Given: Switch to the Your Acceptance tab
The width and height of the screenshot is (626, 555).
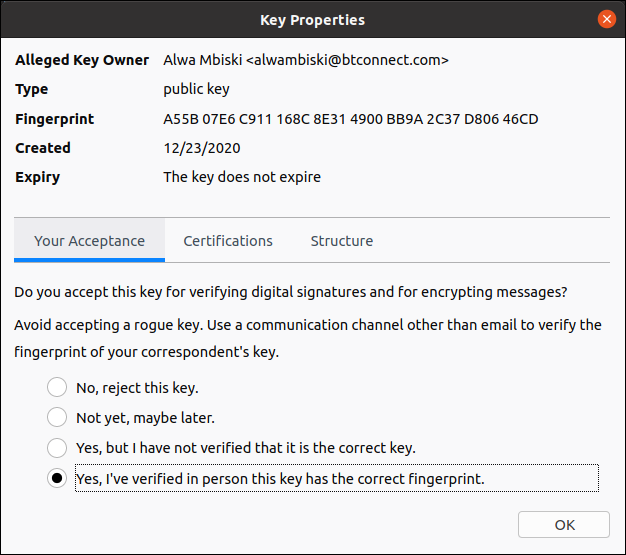Looking at the screenshot, I should (x=89, y=241).
